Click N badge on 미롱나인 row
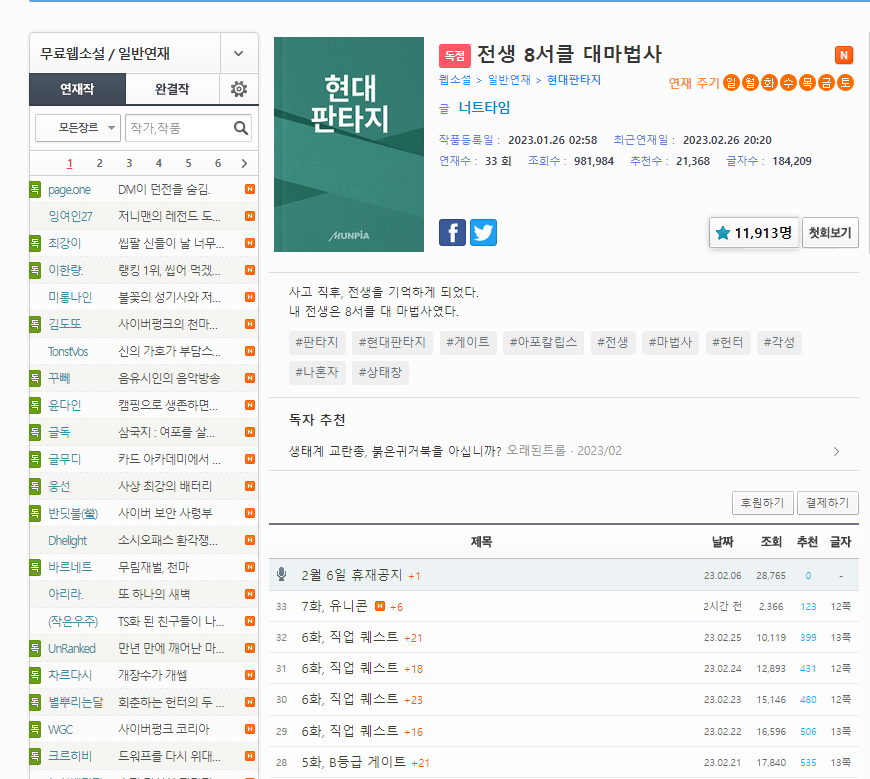Image resolution: width=870 pixels, height=779 pixels. pos(250,297)
